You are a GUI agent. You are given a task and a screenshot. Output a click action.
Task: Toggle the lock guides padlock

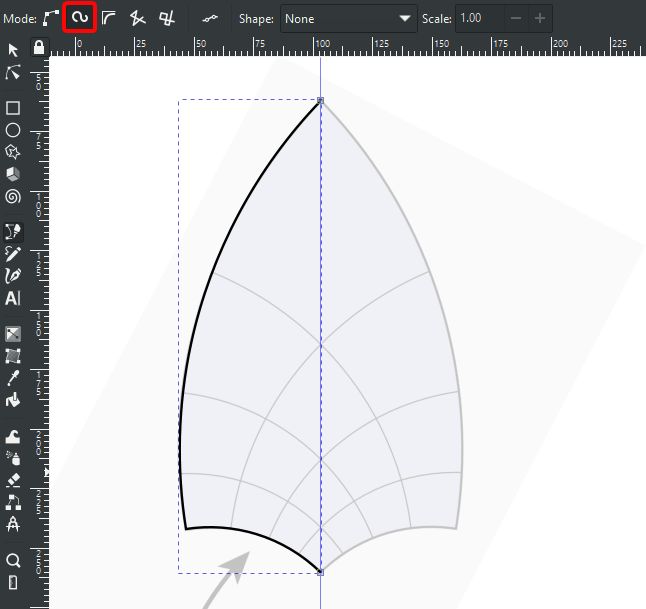click(39, 47)
